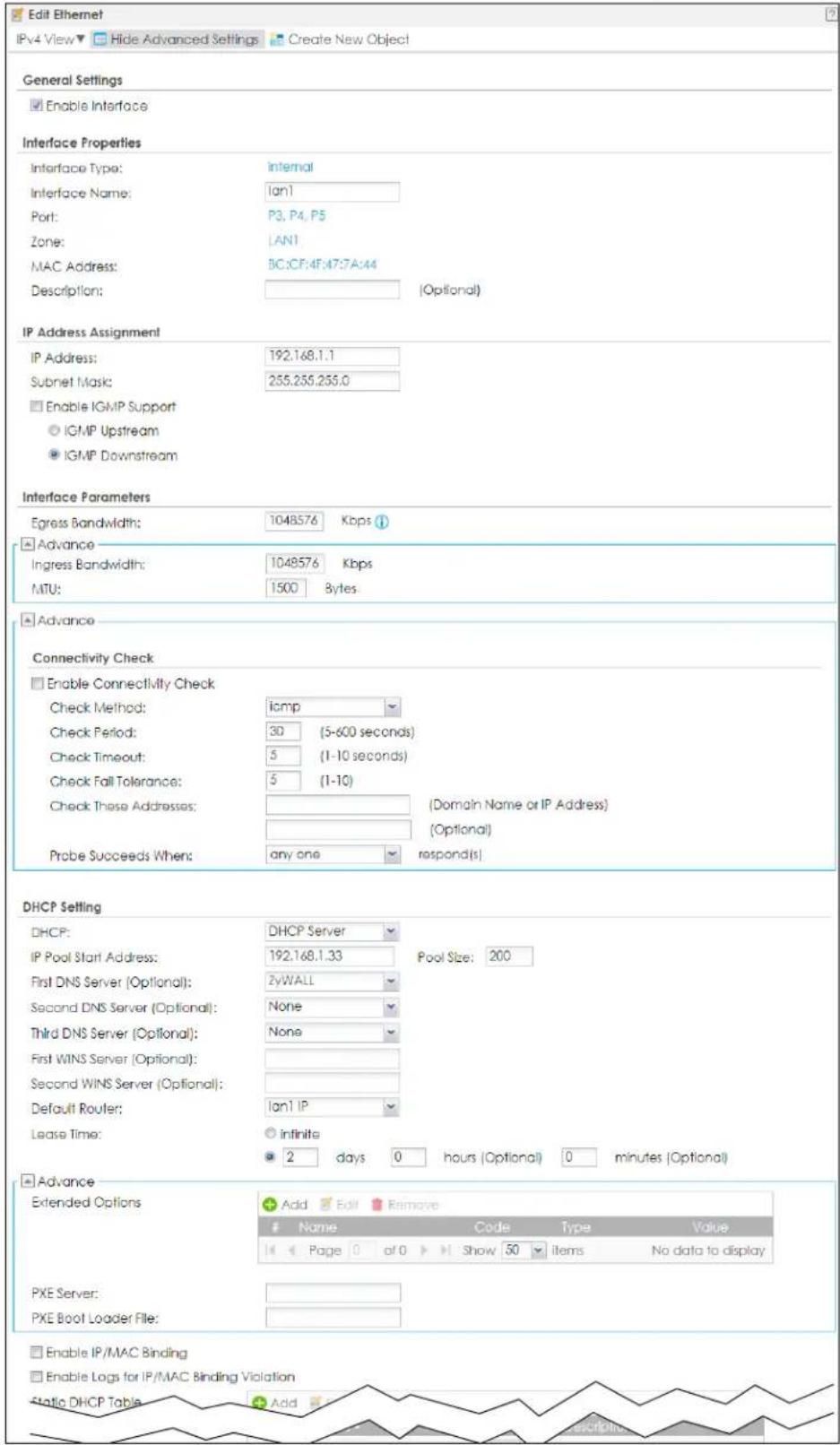Viewport: 840px width, 1445px height.
Task: Click the Subnet Mask field
Action: pyautogui.click(x=332, y=381)
